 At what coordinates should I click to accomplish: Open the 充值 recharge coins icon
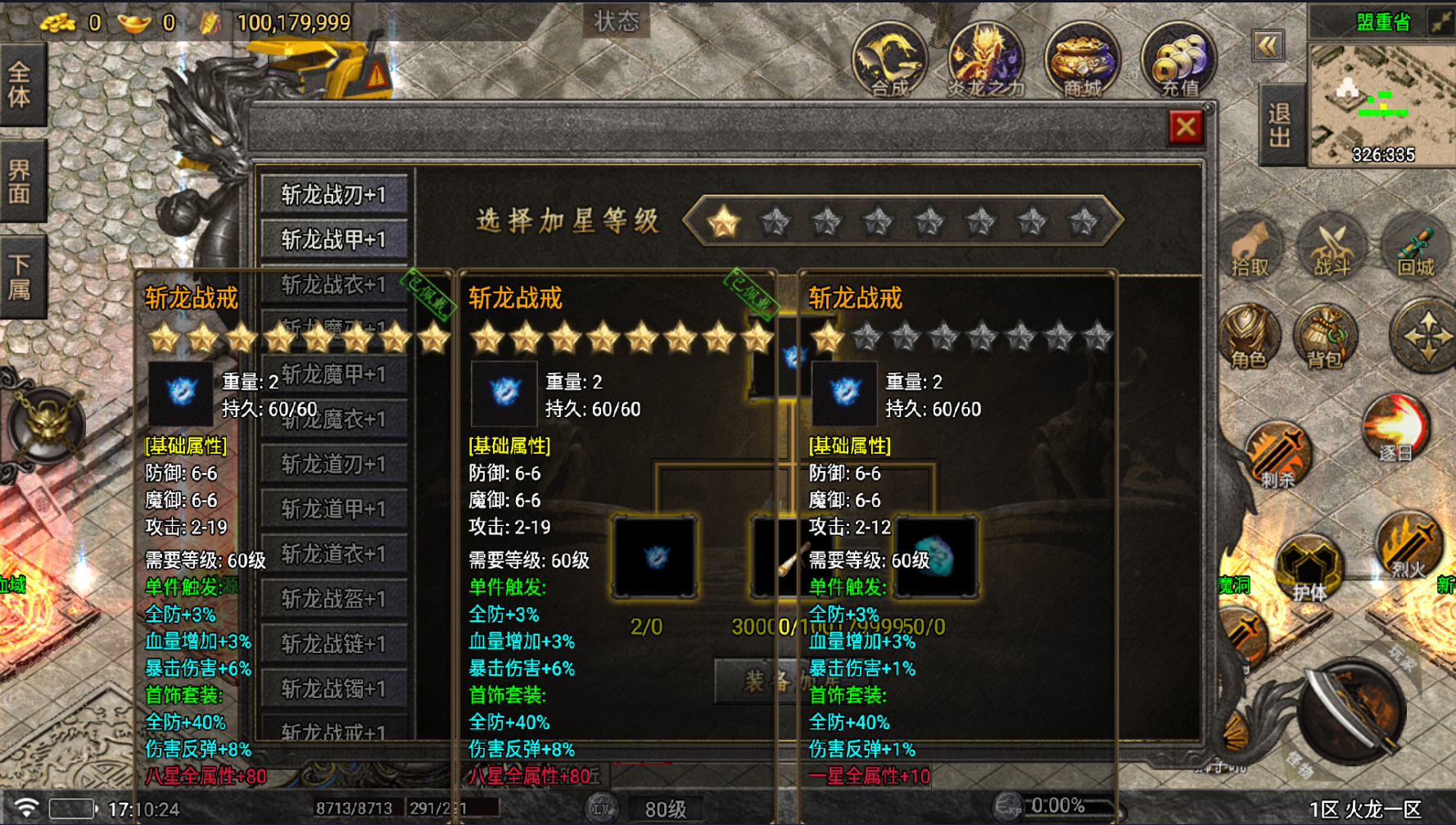tap(1178, 59)
